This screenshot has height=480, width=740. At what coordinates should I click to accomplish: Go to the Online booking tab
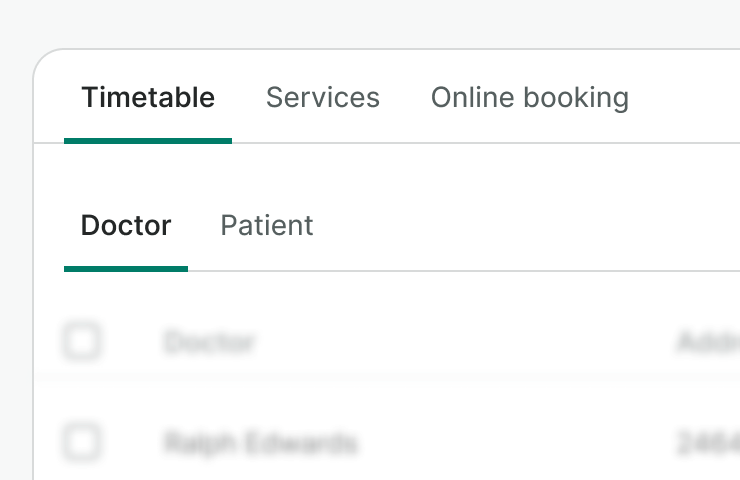[x=529, y=98]
